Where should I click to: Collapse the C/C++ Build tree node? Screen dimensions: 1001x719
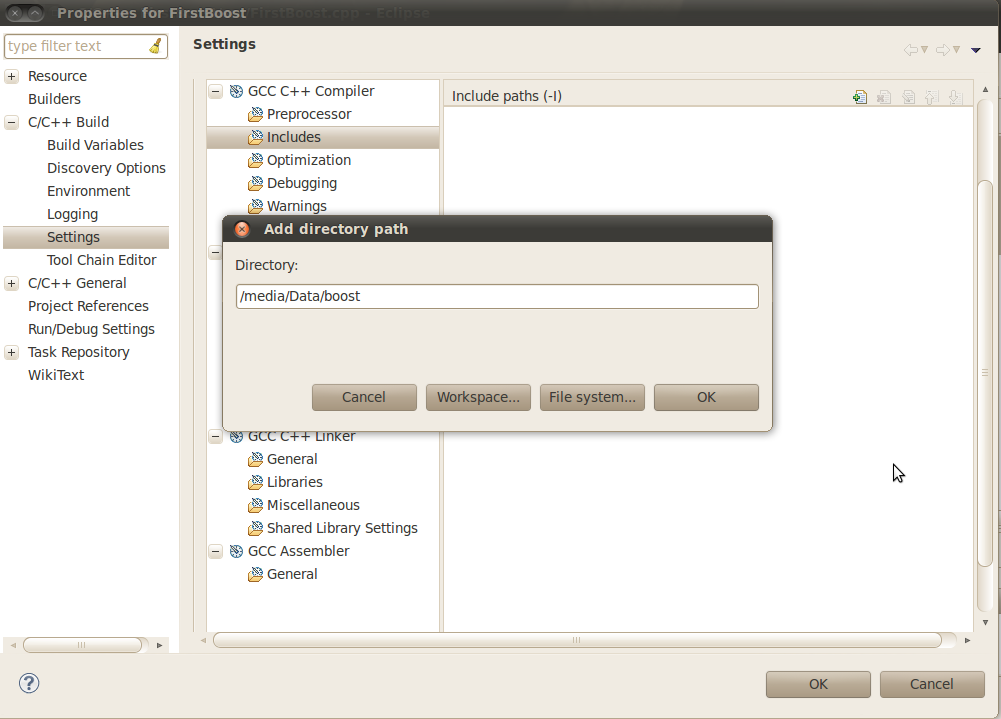[x=11, y=122]
